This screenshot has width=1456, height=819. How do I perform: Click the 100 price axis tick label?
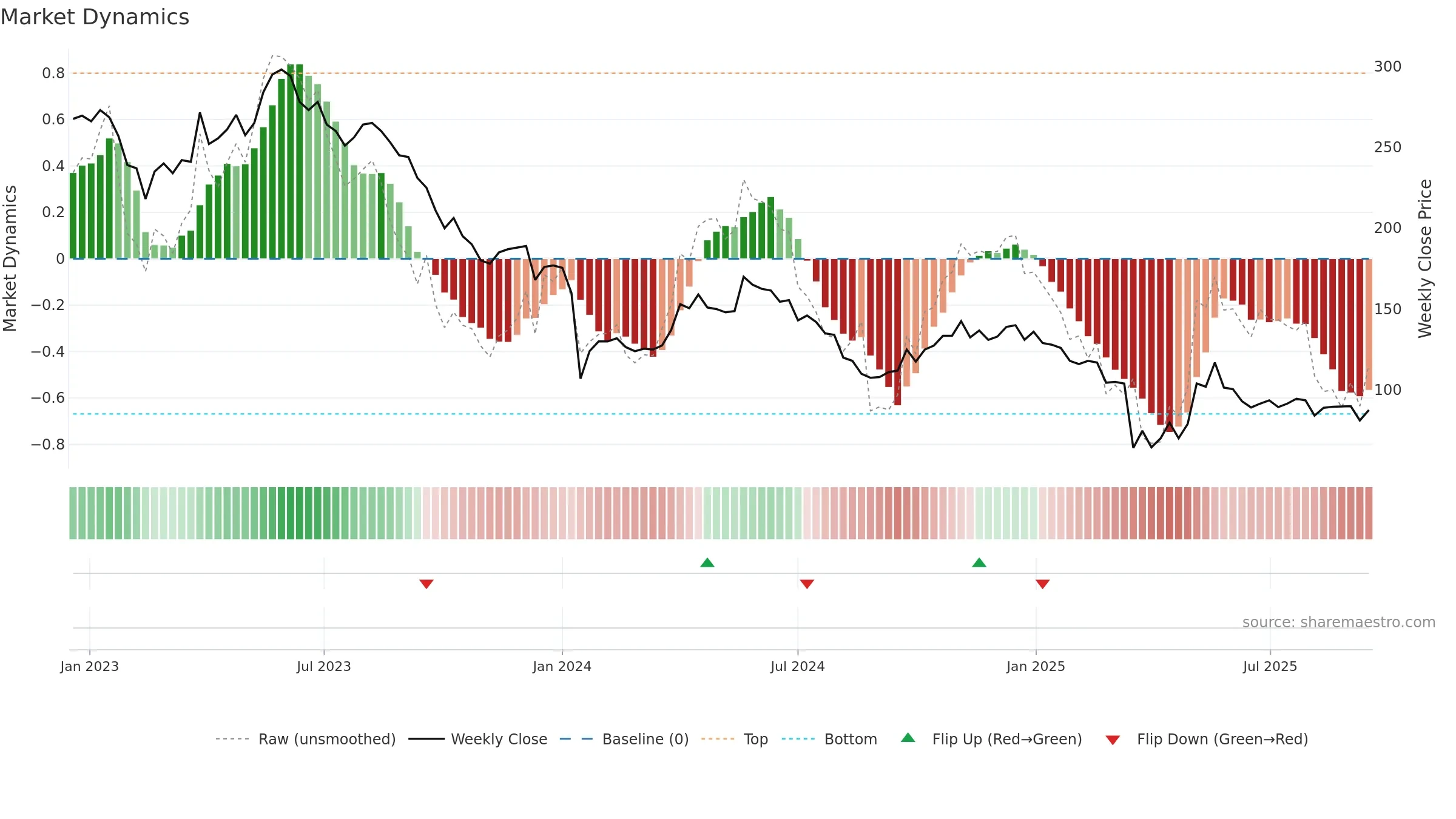point(1388,390)
